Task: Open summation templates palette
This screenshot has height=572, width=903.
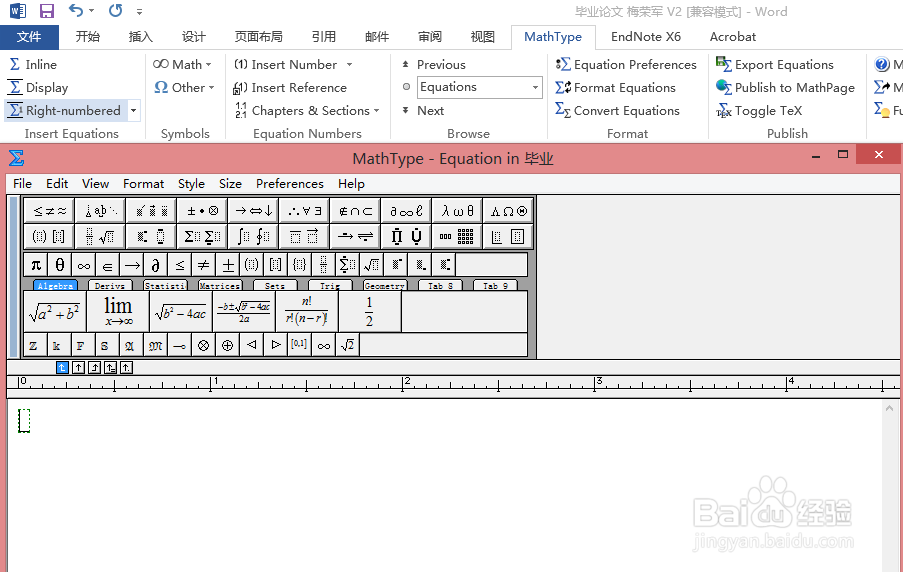Action: pyautogui.click(x=202, y=236)
